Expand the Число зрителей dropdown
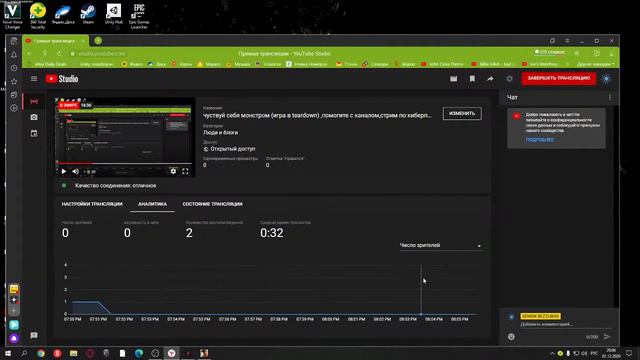 (x=440, y=245)
